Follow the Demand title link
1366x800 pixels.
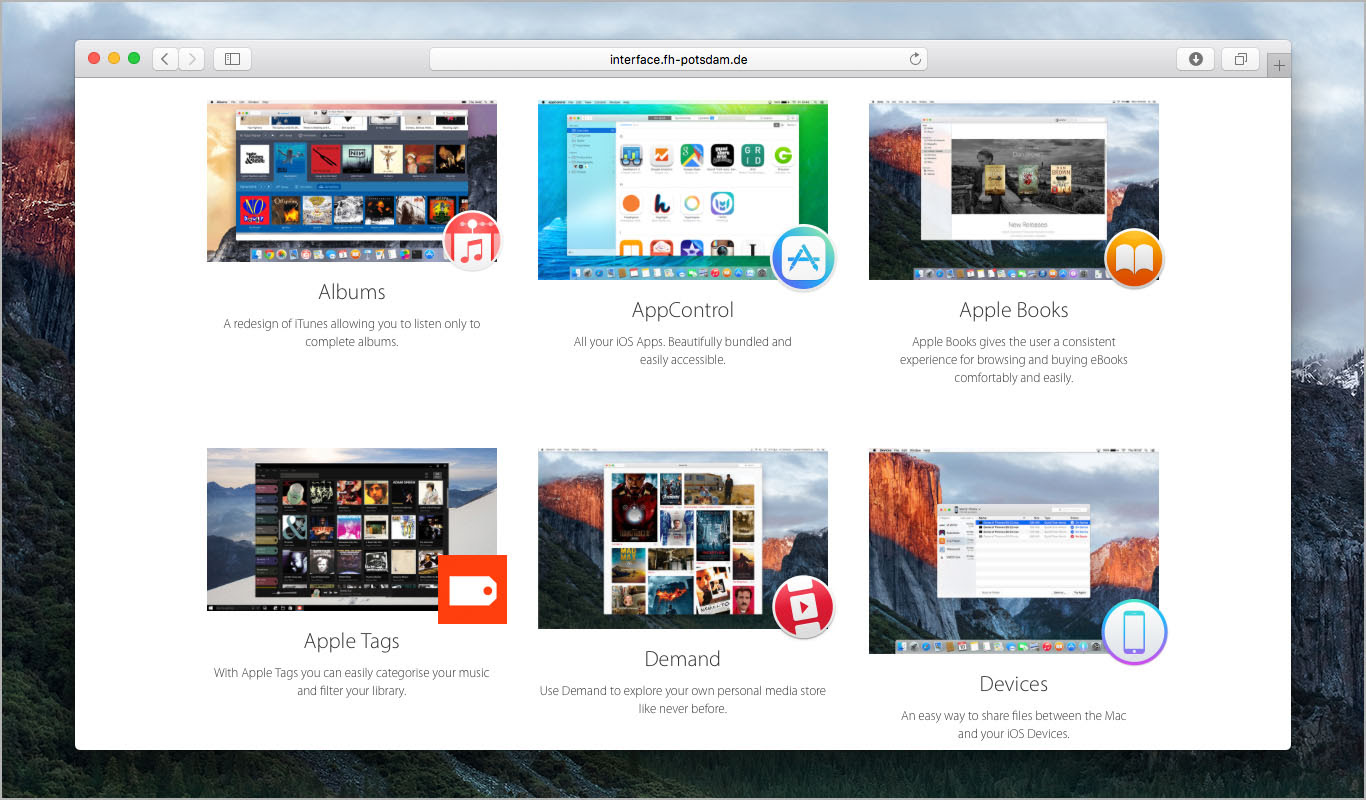click(x=683, y=659)
